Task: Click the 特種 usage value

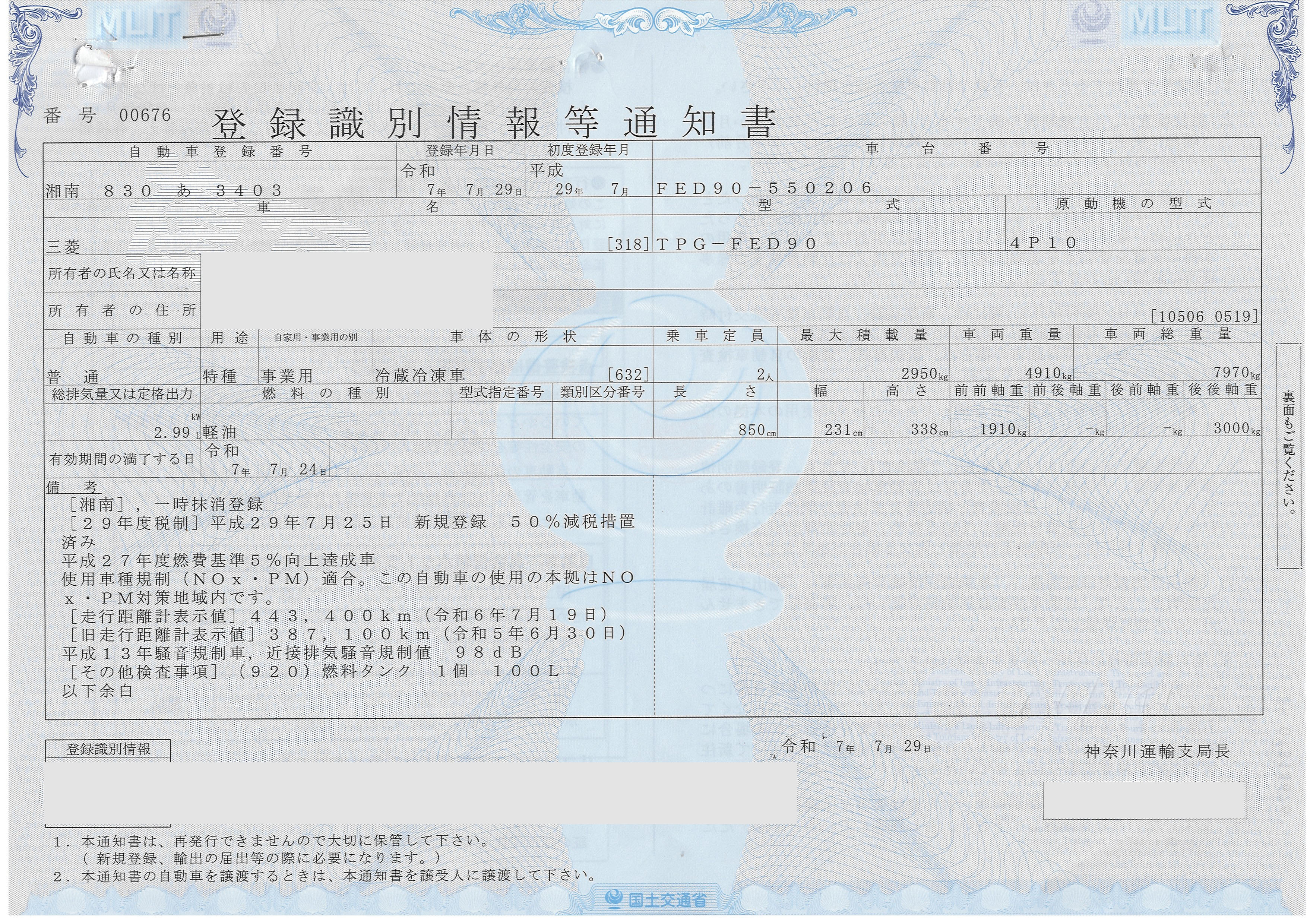Action: 220,376
